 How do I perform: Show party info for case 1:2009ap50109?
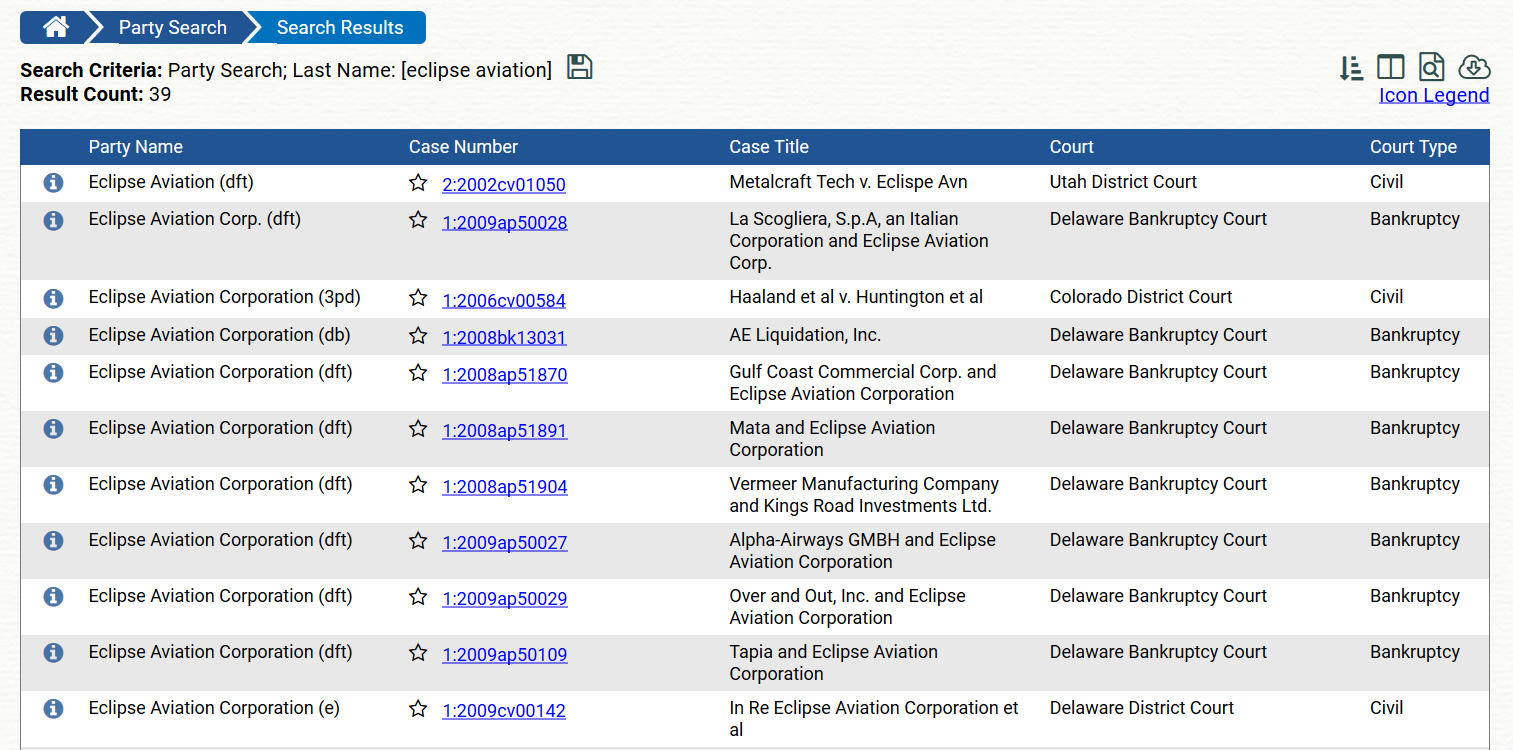pos(54,653)
